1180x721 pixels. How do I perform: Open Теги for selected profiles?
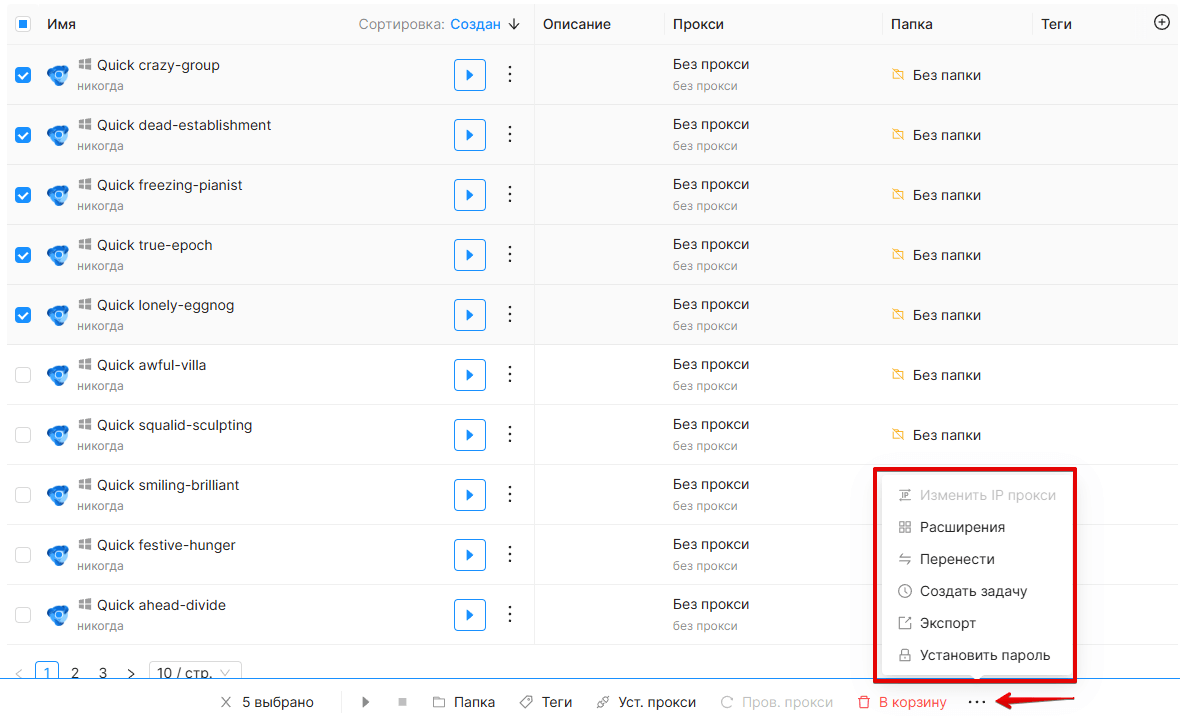pyautogui.click(x=546, y=702)
